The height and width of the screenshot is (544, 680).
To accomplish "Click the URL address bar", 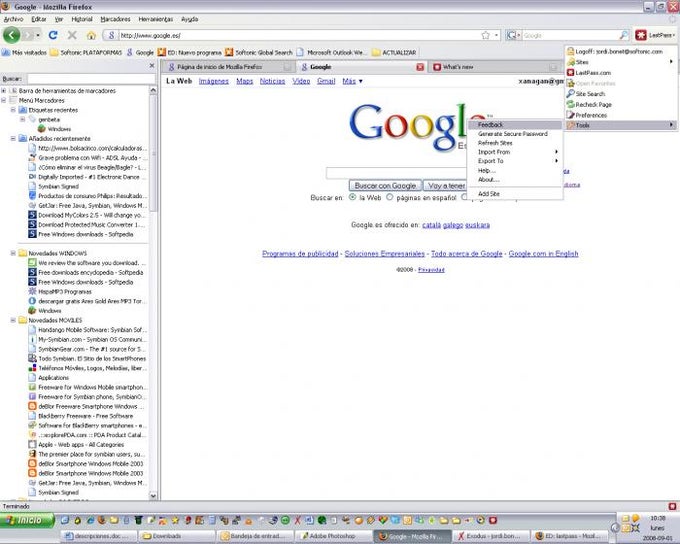I will click(299, 35).
